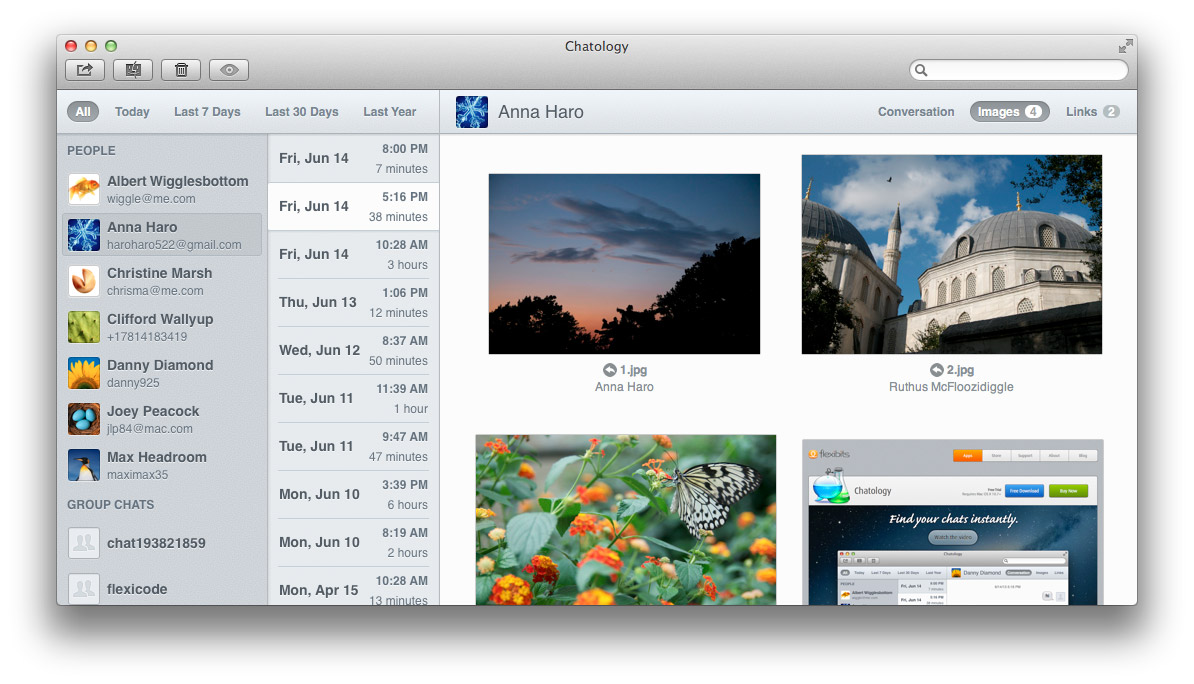
Task: Click the arrow icon beside 2.jpg
Action: point(936,370)
